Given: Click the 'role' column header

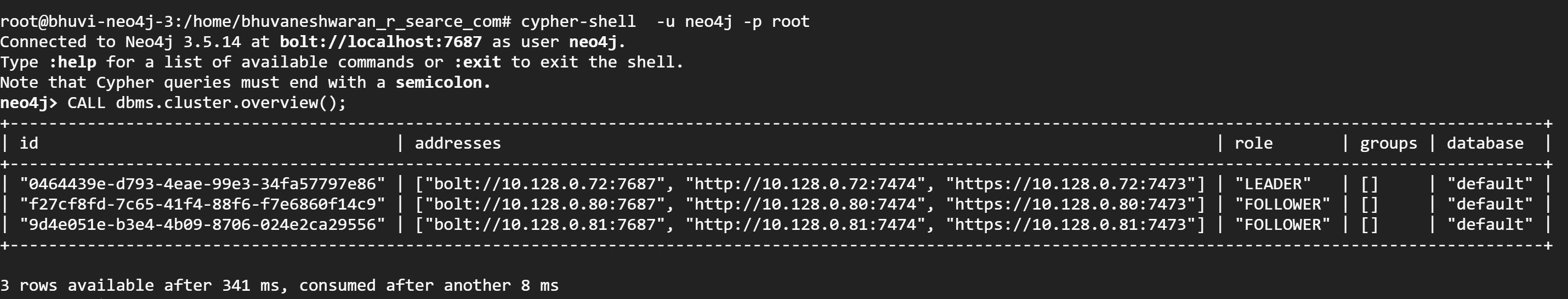Looking at the screenshot, I should tap(1253, 143).
